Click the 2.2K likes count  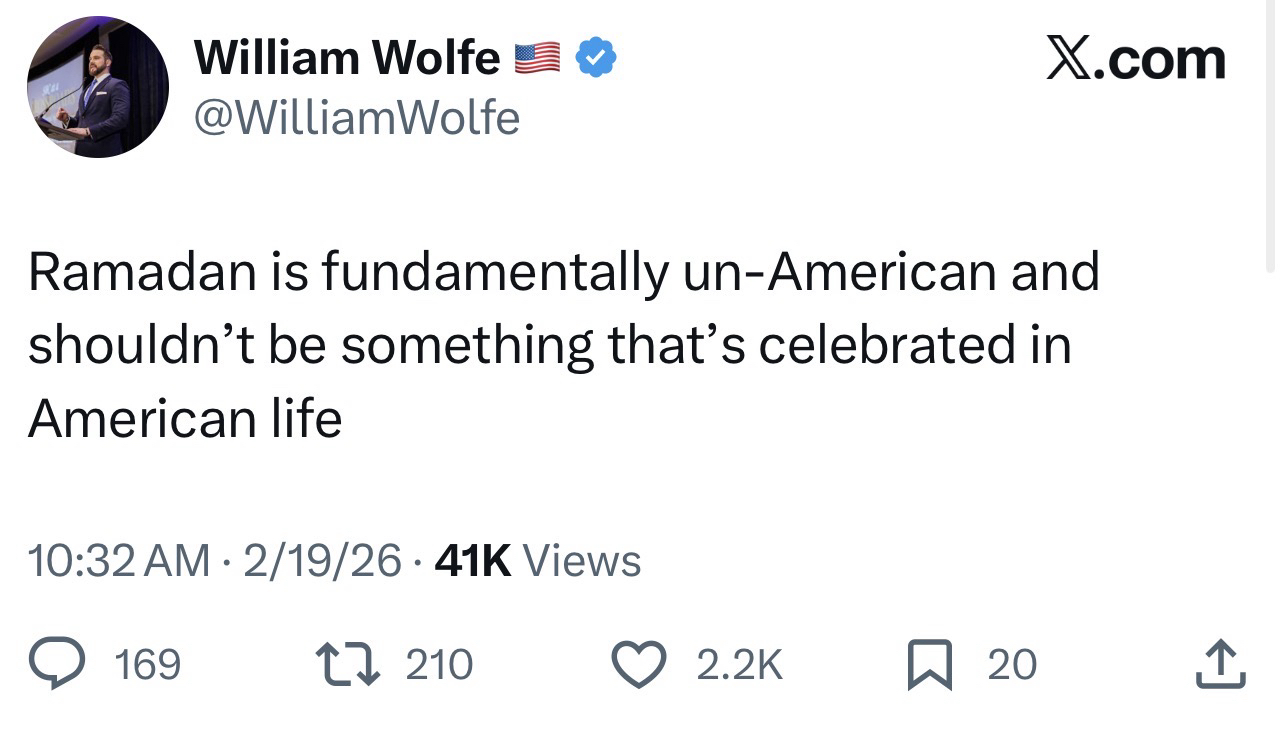738,665
